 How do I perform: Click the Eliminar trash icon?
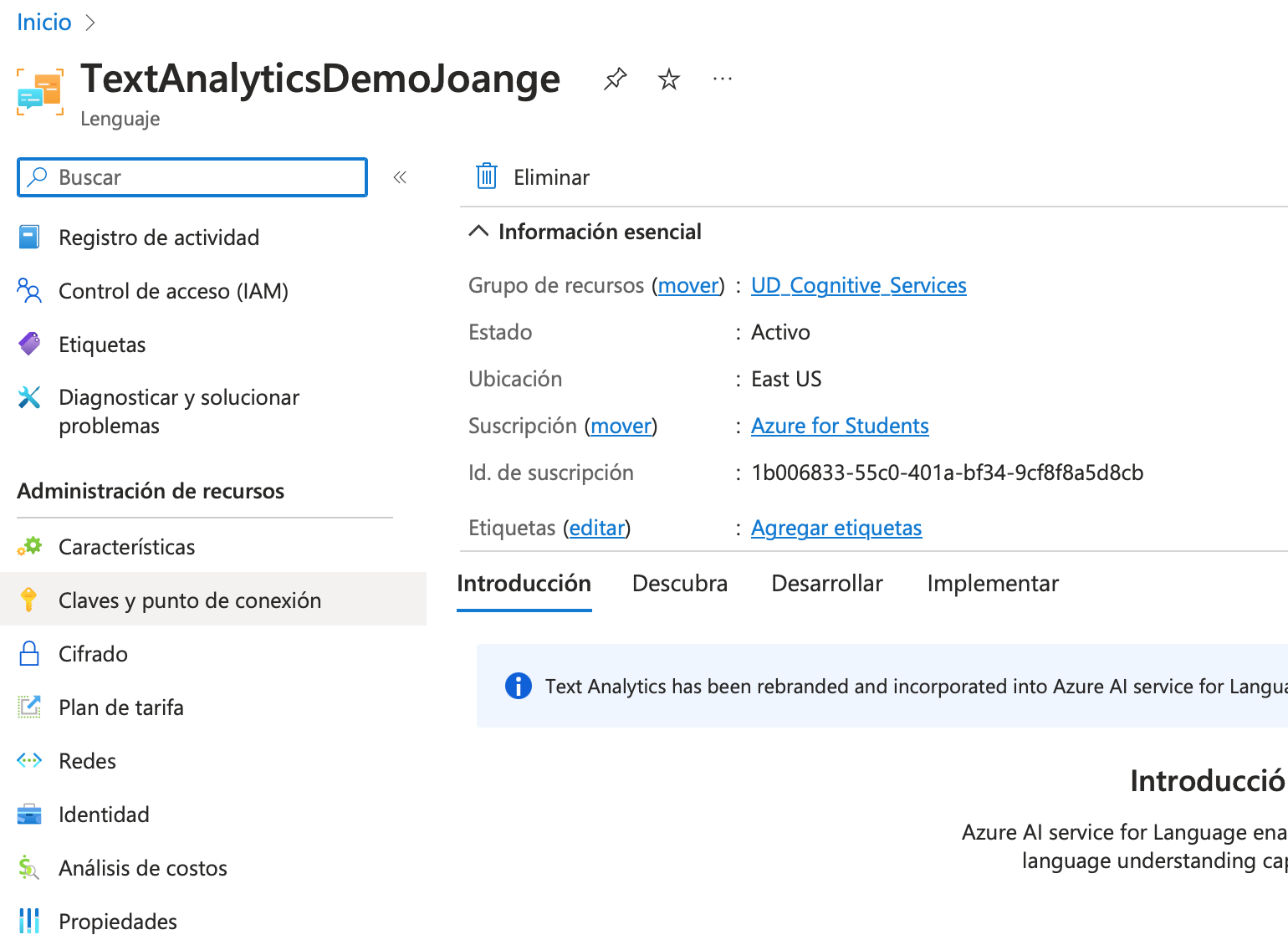click(487, 177)
